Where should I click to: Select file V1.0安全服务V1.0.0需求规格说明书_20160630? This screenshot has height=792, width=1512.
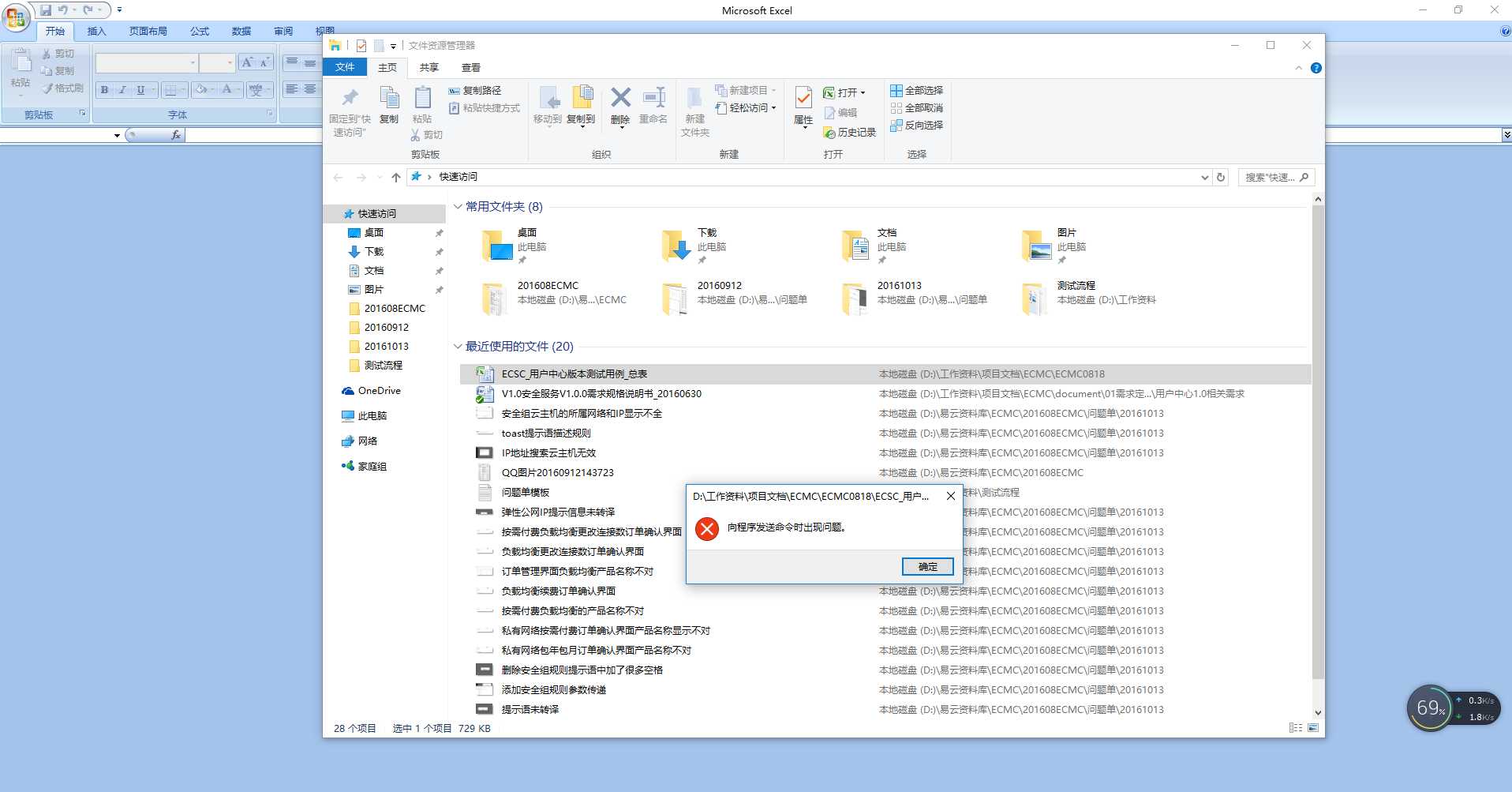click(601, 394)
